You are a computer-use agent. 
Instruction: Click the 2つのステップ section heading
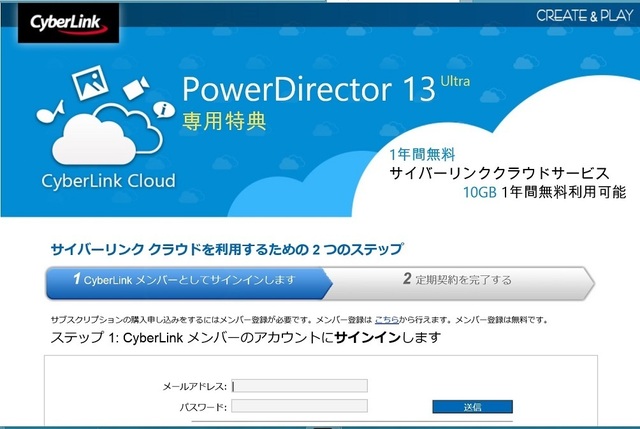point(227,249)
